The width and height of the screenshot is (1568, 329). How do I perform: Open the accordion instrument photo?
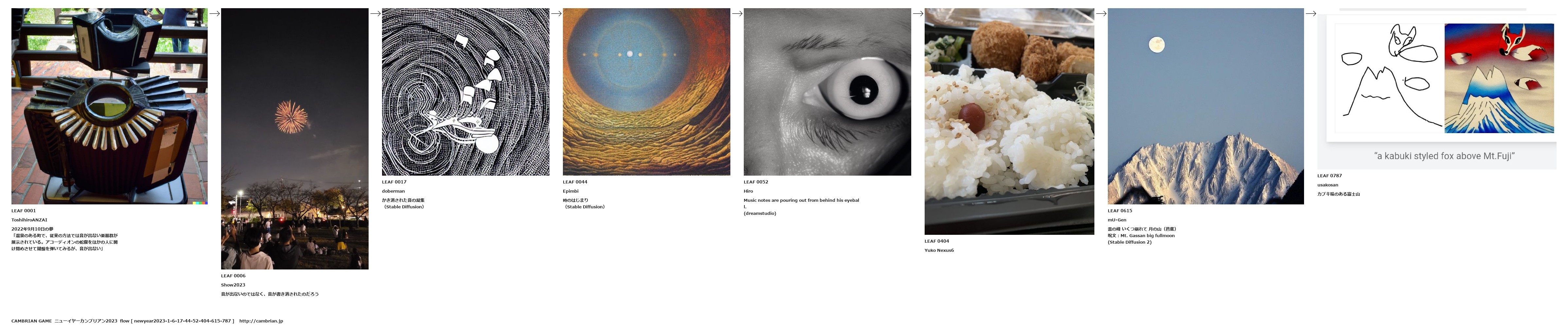(x=110, y=106)
